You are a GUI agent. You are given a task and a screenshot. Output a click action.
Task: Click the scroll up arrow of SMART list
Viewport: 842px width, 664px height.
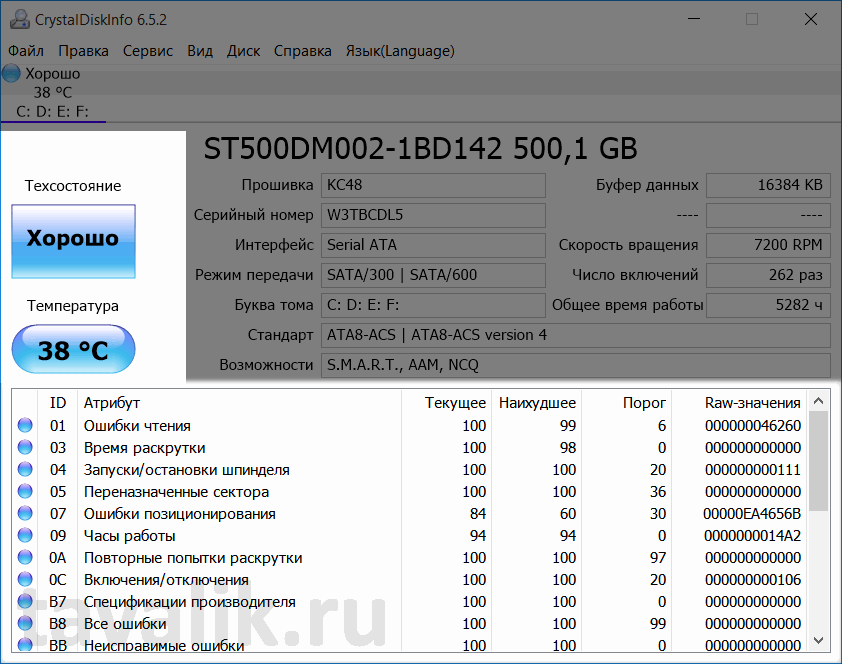(x=818, y=400)
